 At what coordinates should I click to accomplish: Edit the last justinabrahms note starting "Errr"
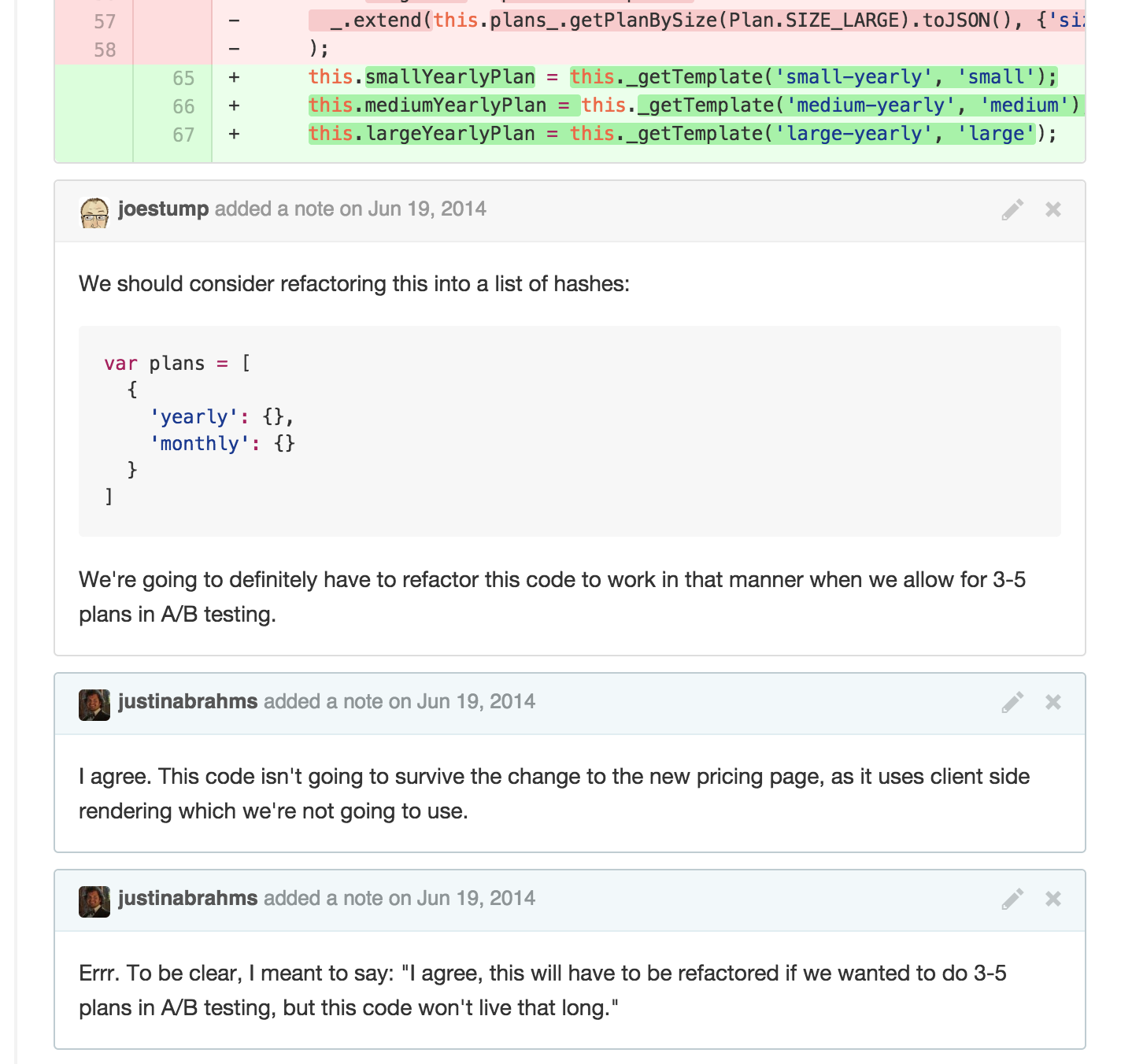coord(1012,899)
